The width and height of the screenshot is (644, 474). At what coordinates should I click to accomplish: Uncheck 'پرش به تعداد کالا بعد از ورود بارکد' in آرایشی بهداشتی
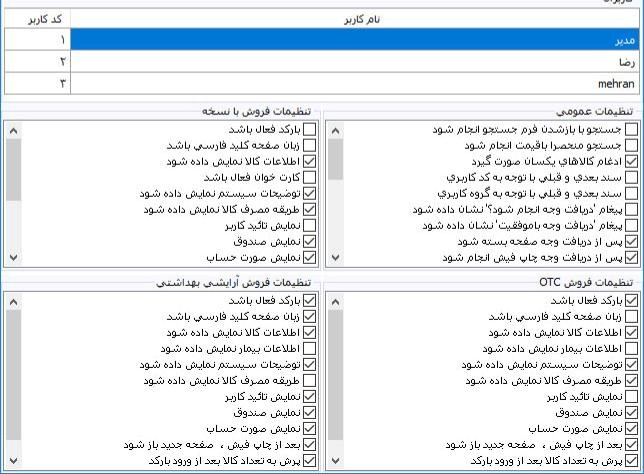coord(309,461)
